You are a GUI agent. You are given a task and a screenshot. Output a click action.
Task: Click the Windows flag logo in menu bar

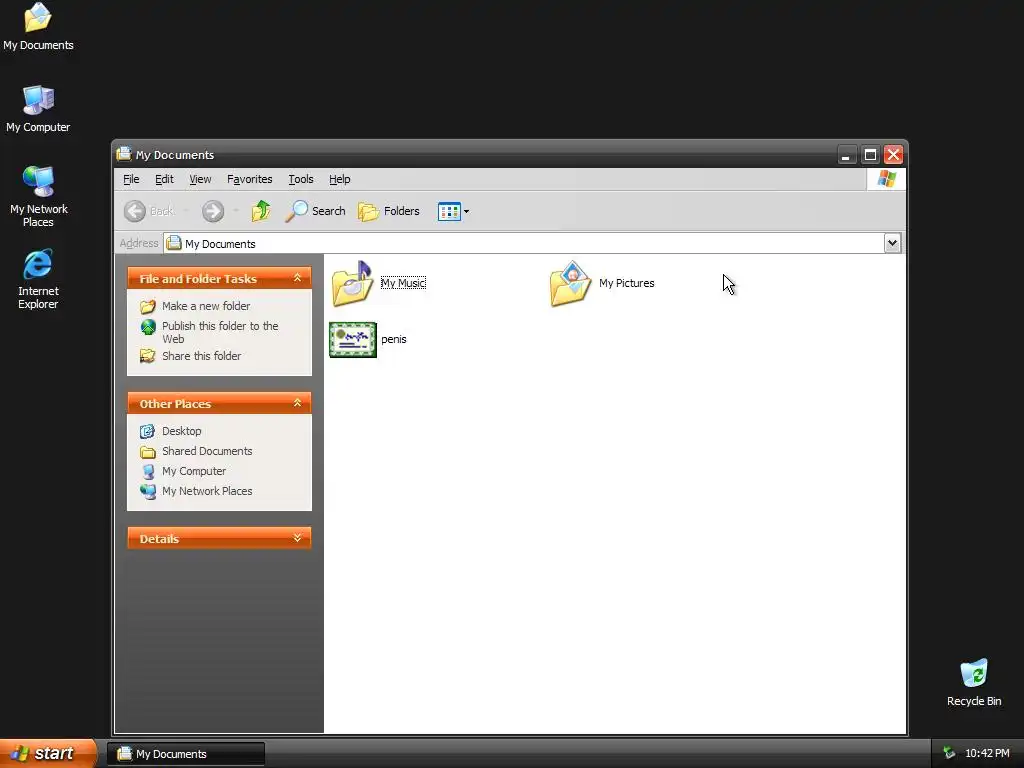[x=886, y=179]
